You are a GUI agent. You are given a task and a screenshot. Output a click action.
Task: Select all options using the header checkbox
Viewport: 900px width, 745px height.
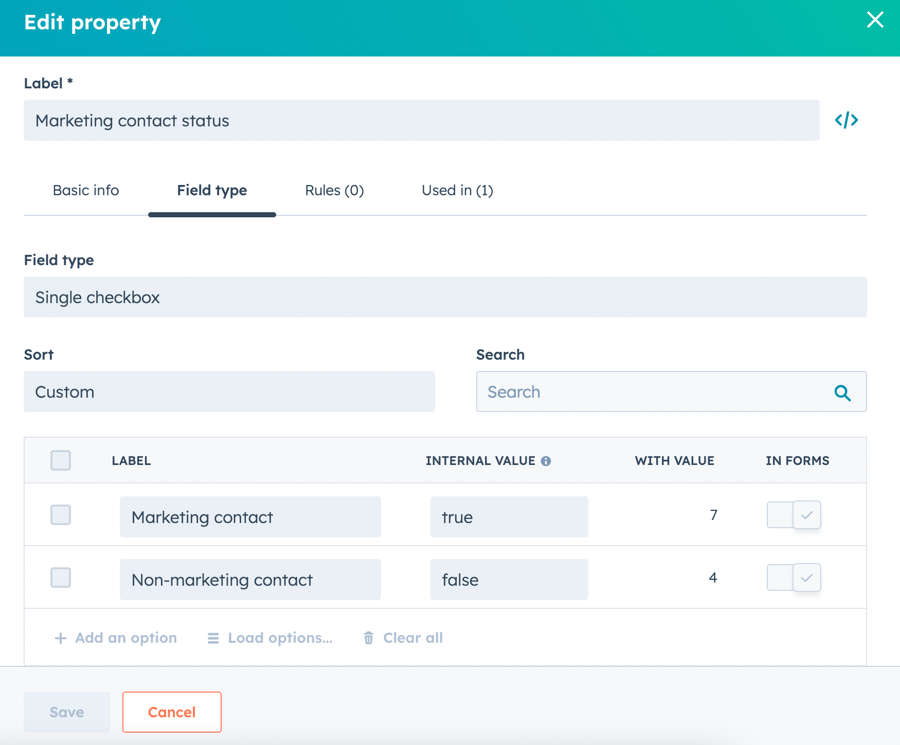click(x=60, y=460)
